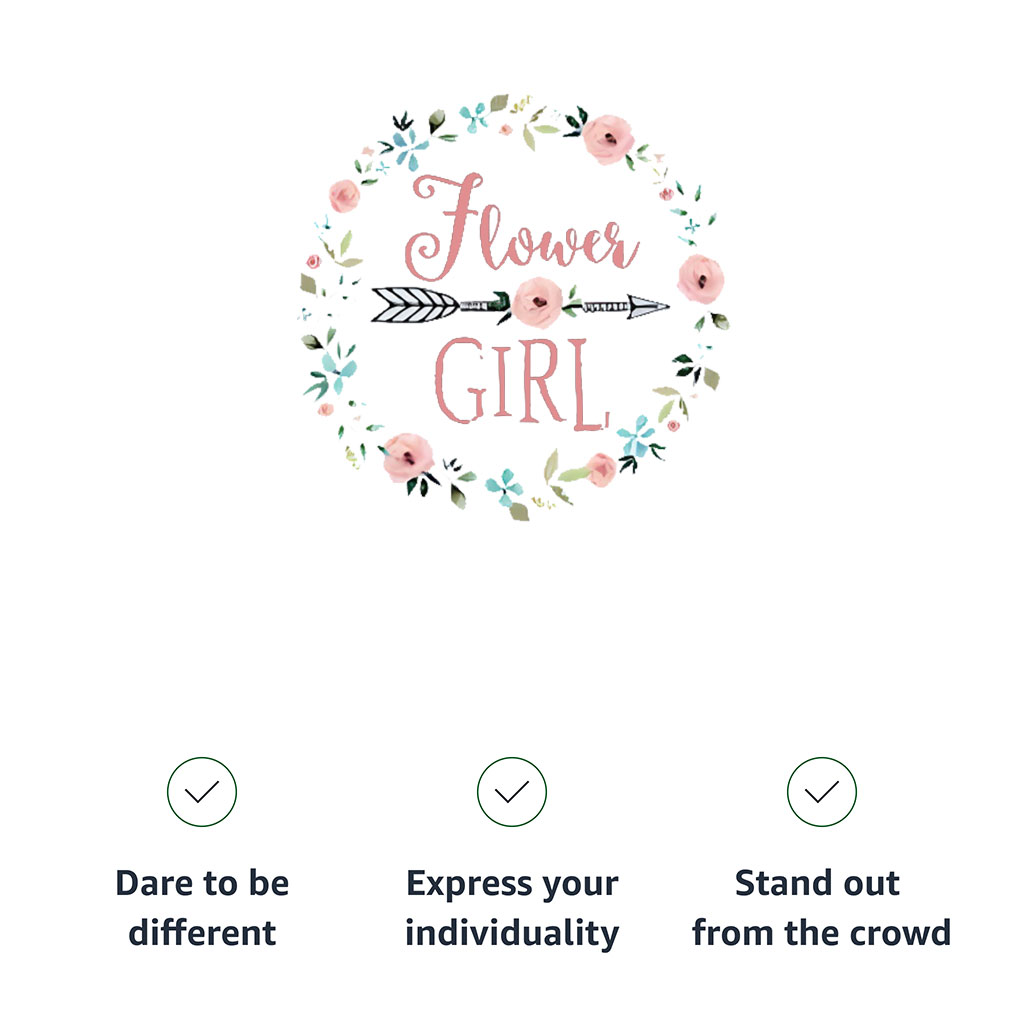1024x1024 pixels.
Task: Click the blue flower on wreath's left side
Action: (340, 372)
